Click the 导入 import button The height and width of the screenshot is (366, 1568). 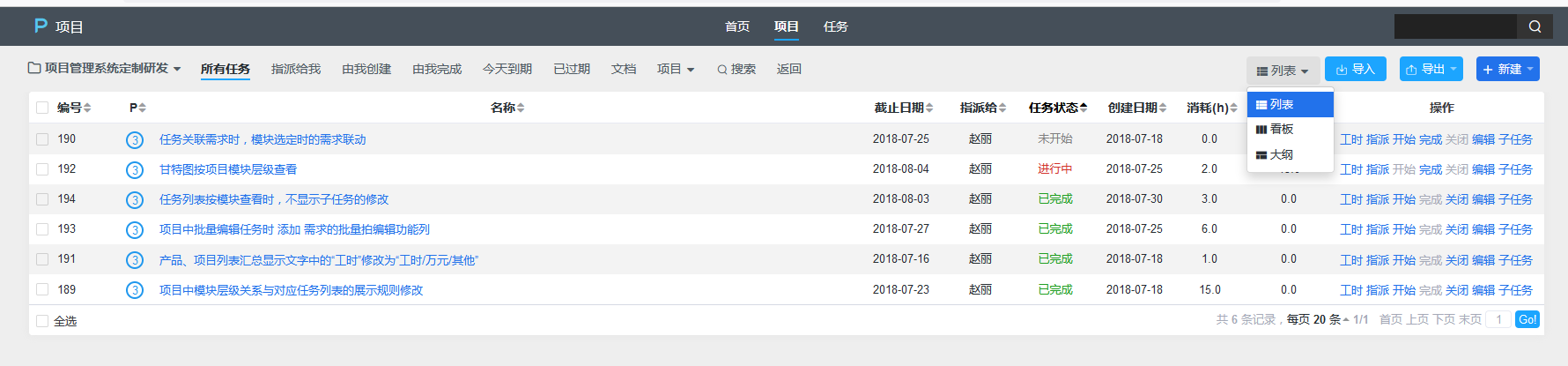pyautogui.click(x=1355, y=69)
